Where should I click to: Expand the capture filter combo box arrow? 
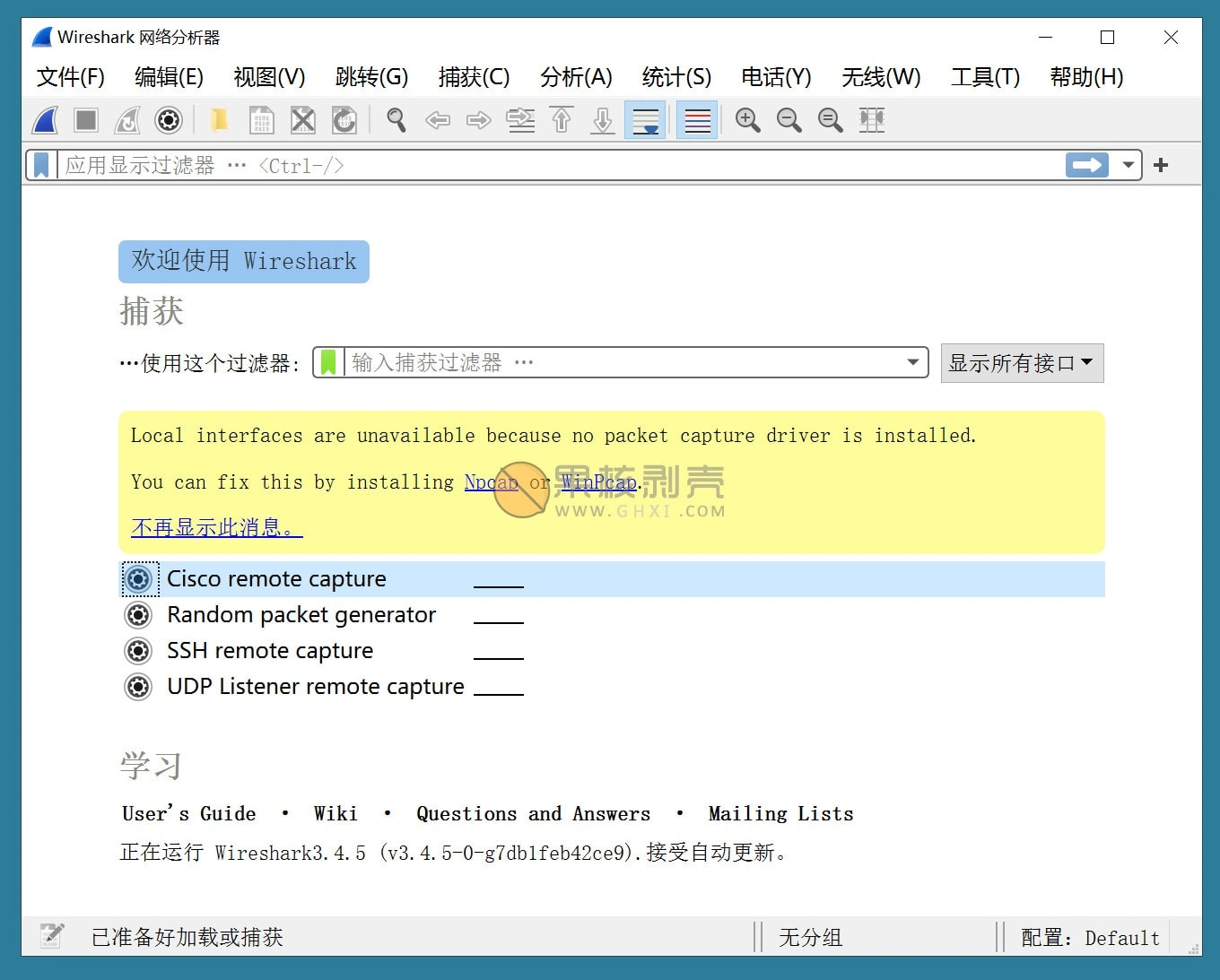912,362
